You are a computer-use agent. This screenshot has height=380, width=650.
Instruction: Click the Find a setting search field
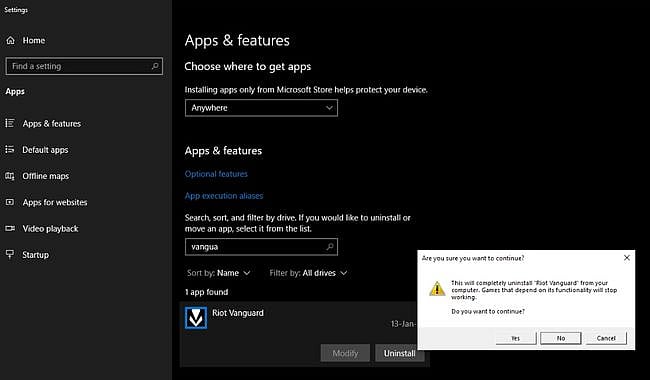click(84, 66)
